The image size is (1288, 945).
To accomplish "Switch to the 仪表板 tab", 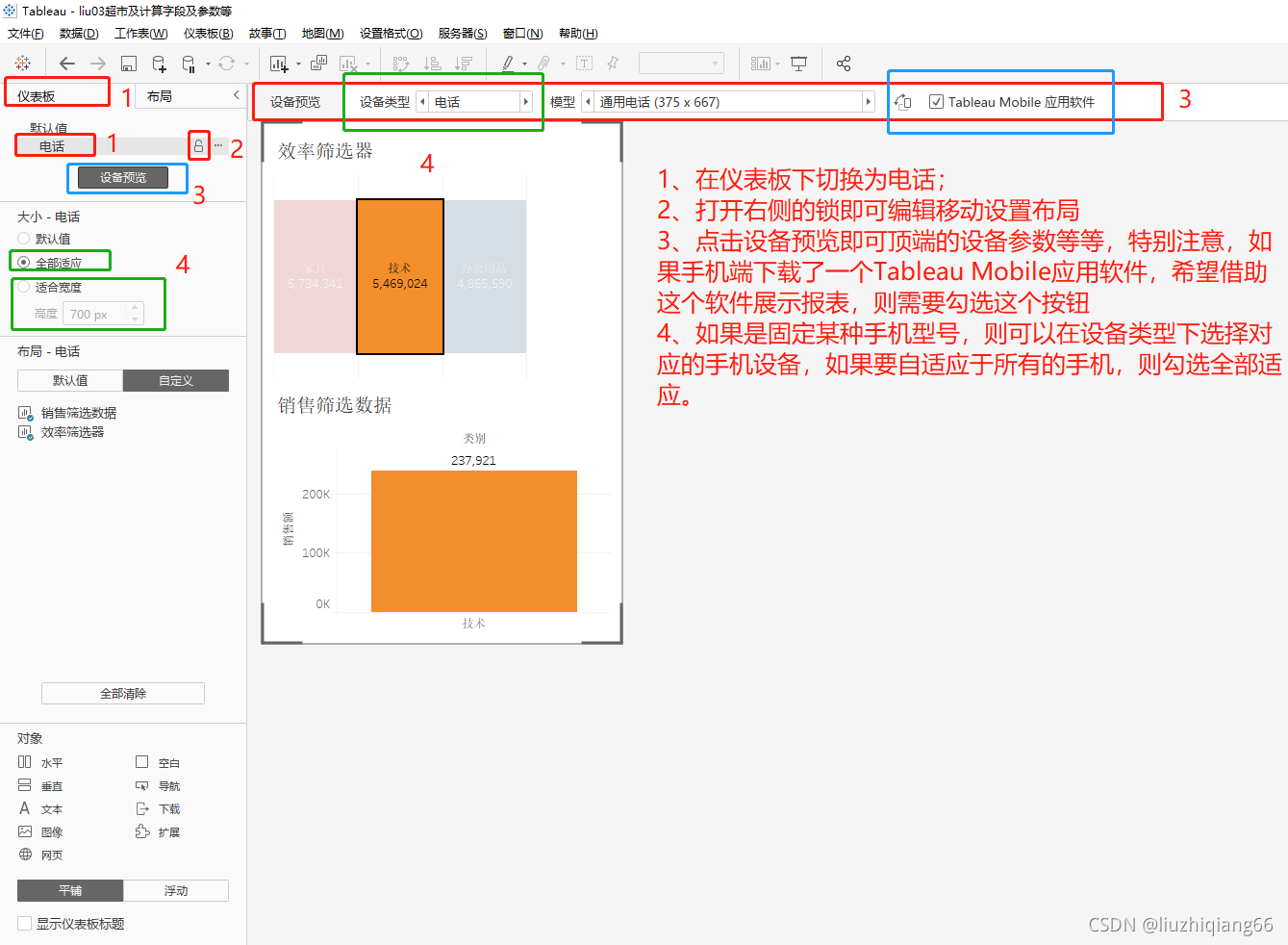I will pyautogui.click(x=37, y=96).
